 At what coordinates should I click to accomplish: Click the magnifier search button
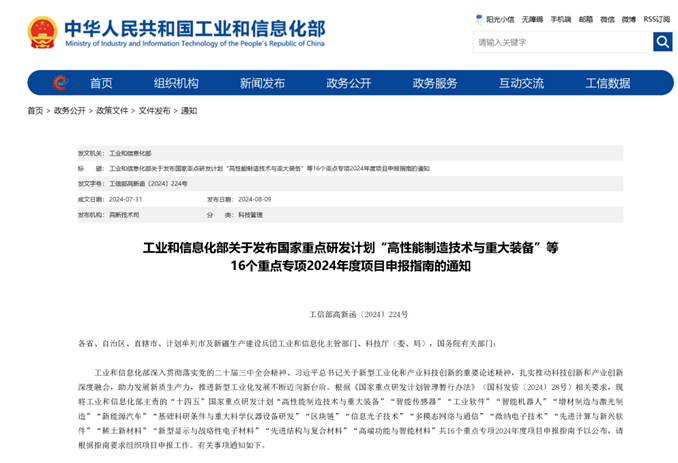pos(662,42)
